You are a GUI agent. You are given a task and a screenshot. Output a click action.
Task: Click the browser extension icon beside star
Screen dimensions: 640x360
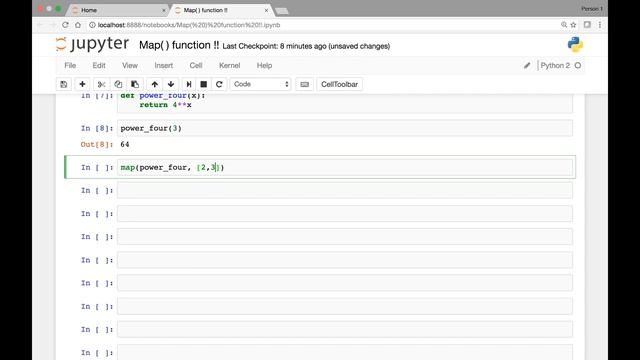(x=587, y=25)
